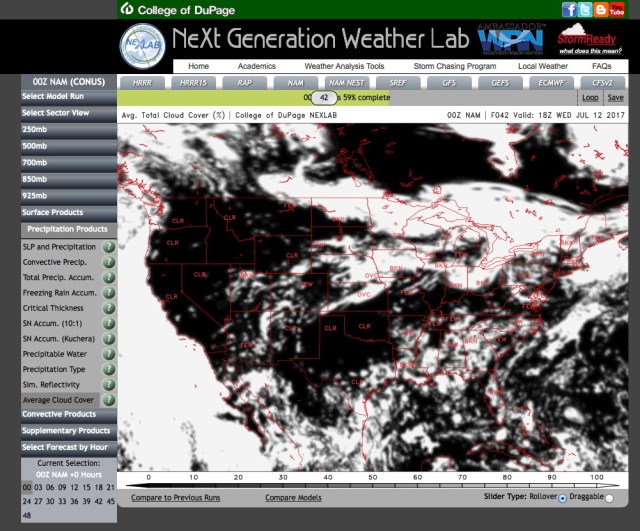
Task: Expand Select Model Run menu
Action: 69,97
